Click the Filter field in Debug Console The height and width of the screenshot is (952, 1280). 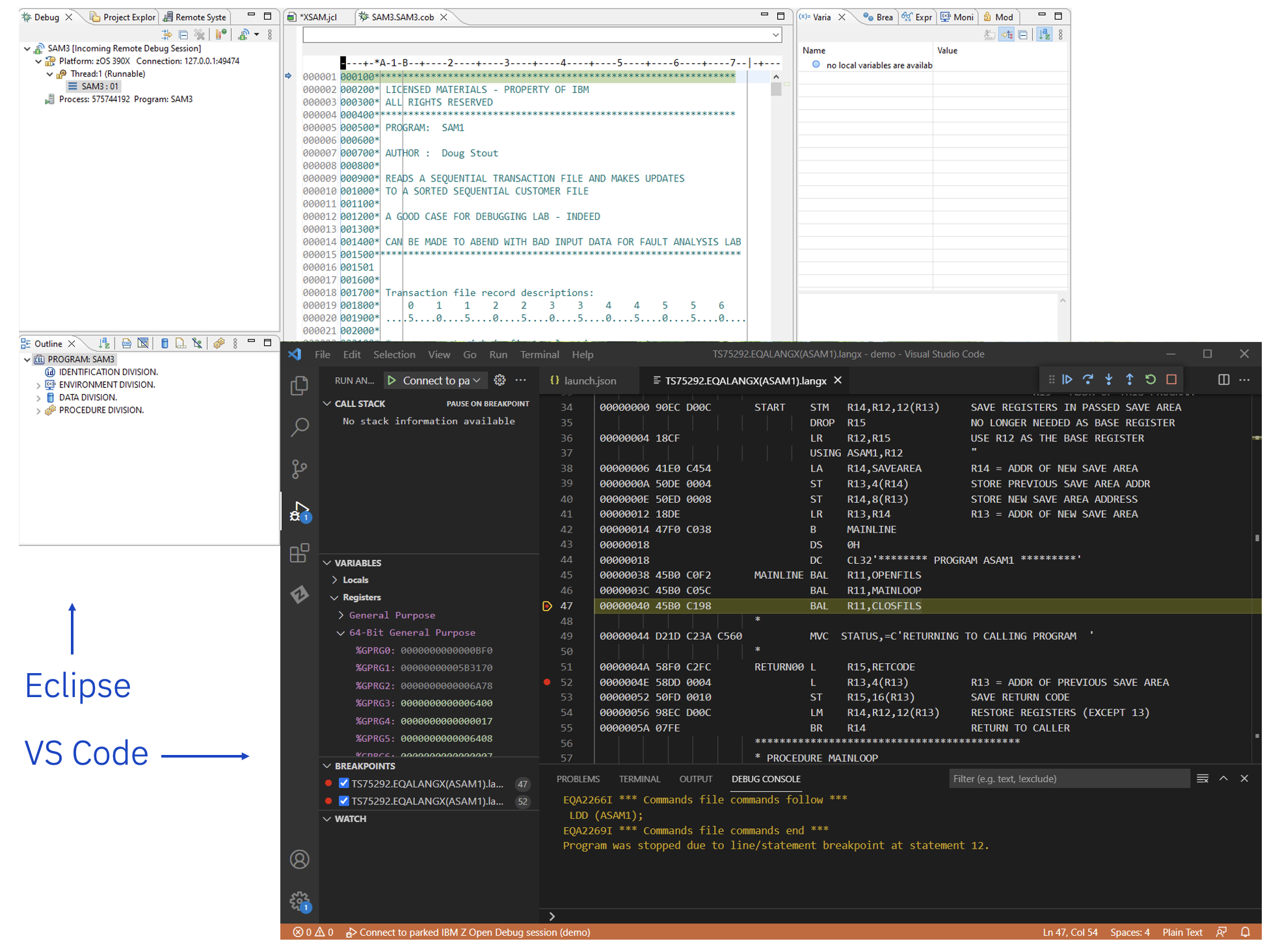pos(1069,778)
